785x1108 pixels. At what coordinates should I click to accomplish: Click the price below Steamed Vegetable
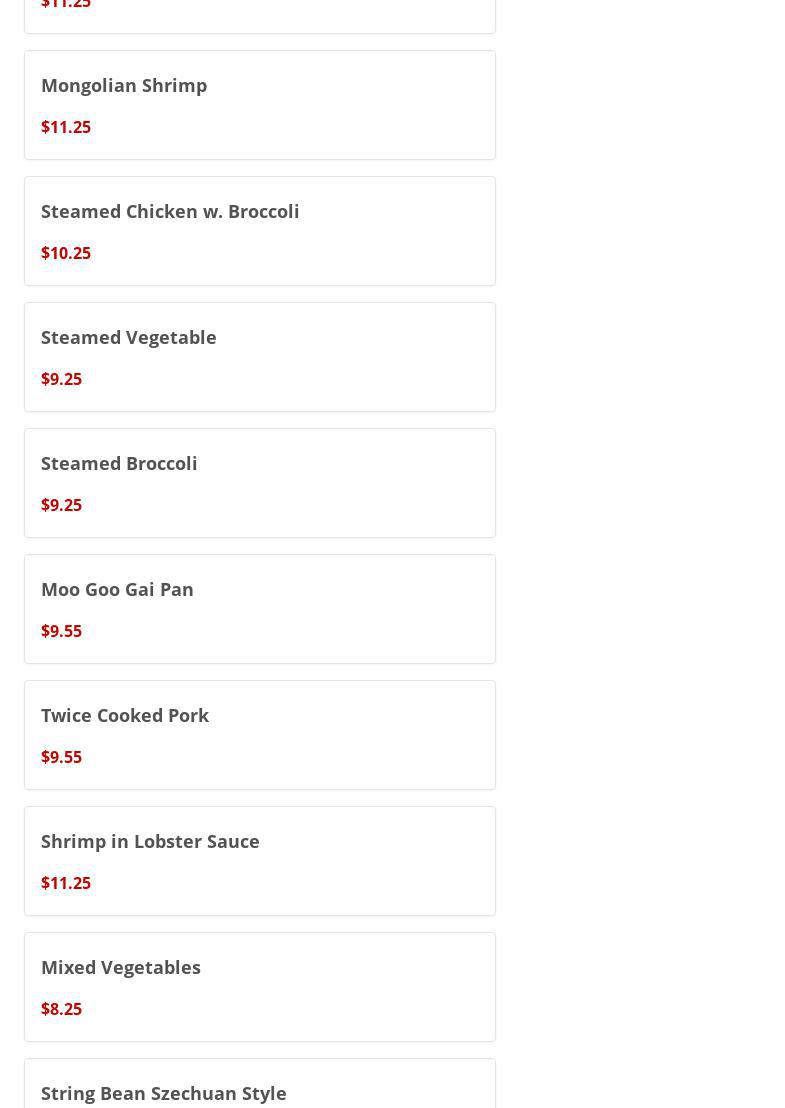61,379
